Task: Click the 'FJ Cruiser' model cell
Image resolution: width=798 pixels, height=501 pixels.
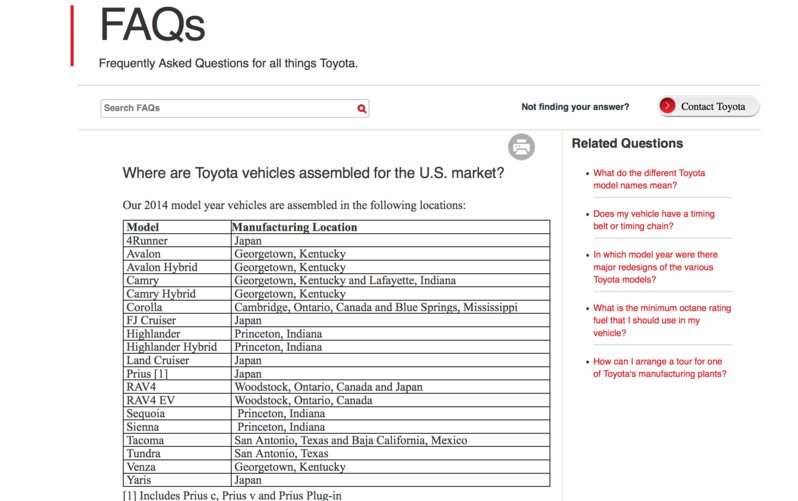Action: click(177, 320)
